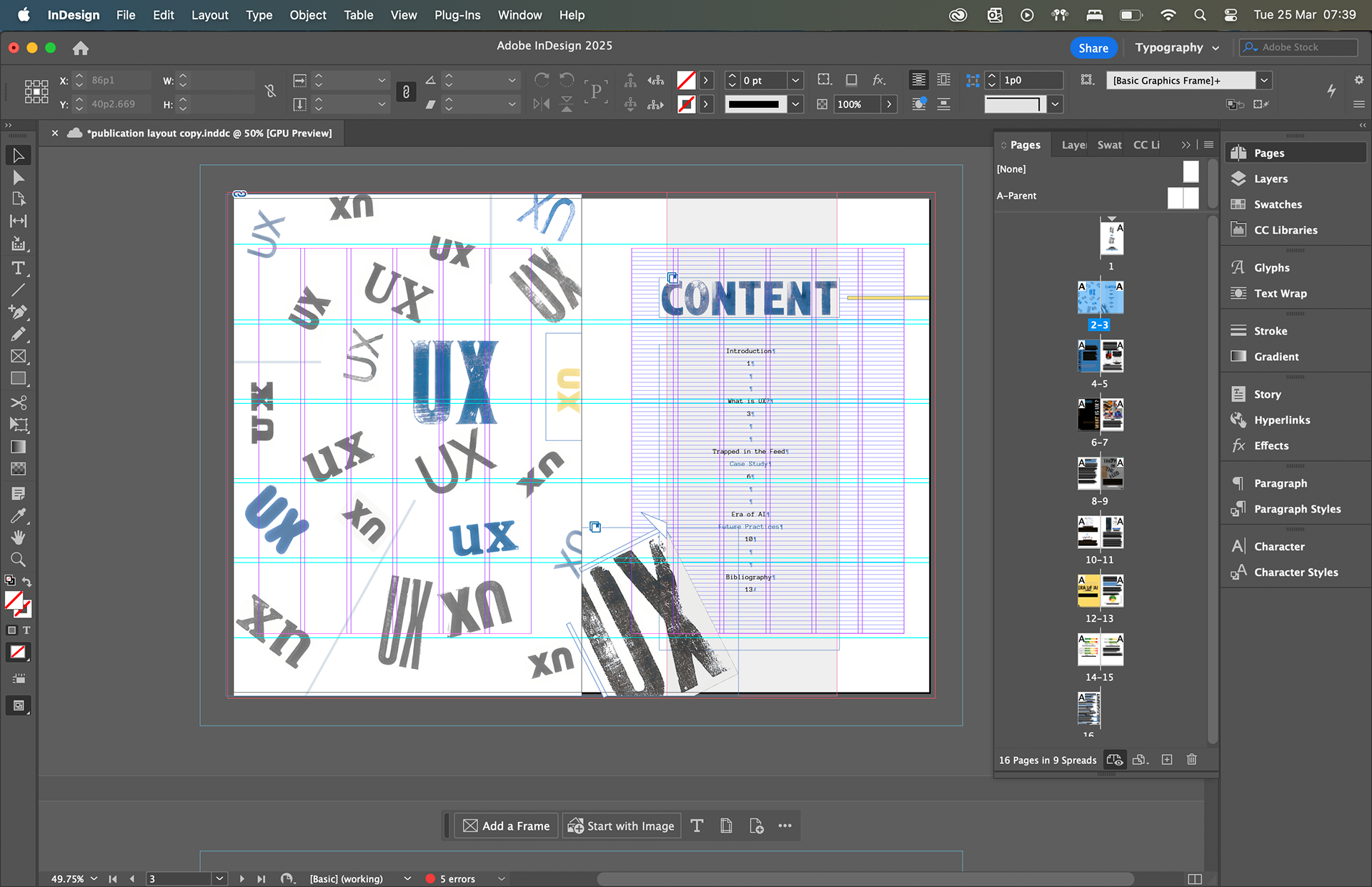Open the Object menu
Screen dimensions: 1372x887
pos(308,15)
